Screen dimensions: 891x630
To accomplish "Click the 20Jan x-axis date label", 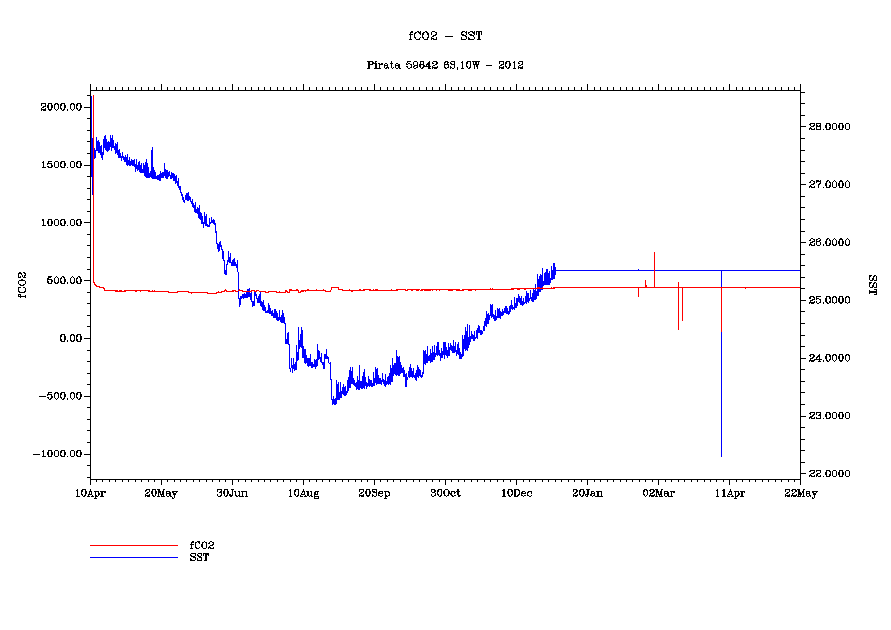I will [x=587, y=493].
